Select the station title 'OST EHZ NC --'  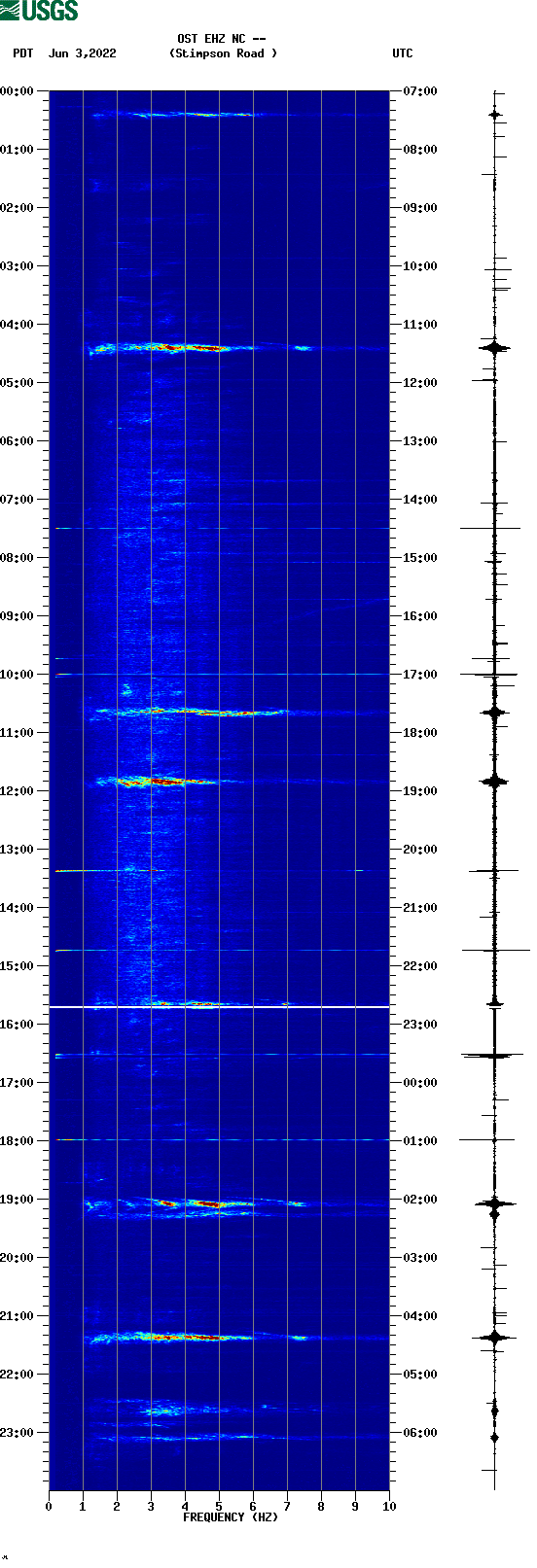[x=222, y=39]
